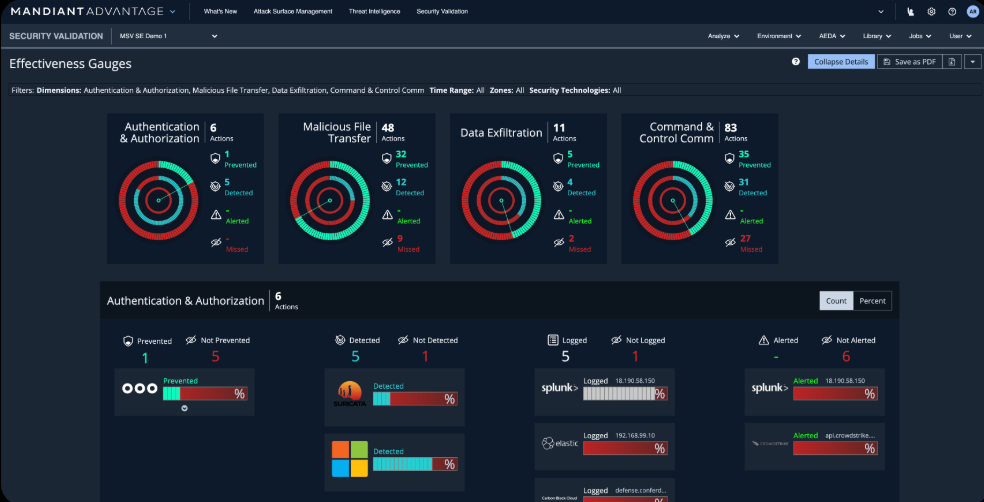Select the Malicious File Transfer gauge chart
Screen dimensions: 984x502
[330, 201]
